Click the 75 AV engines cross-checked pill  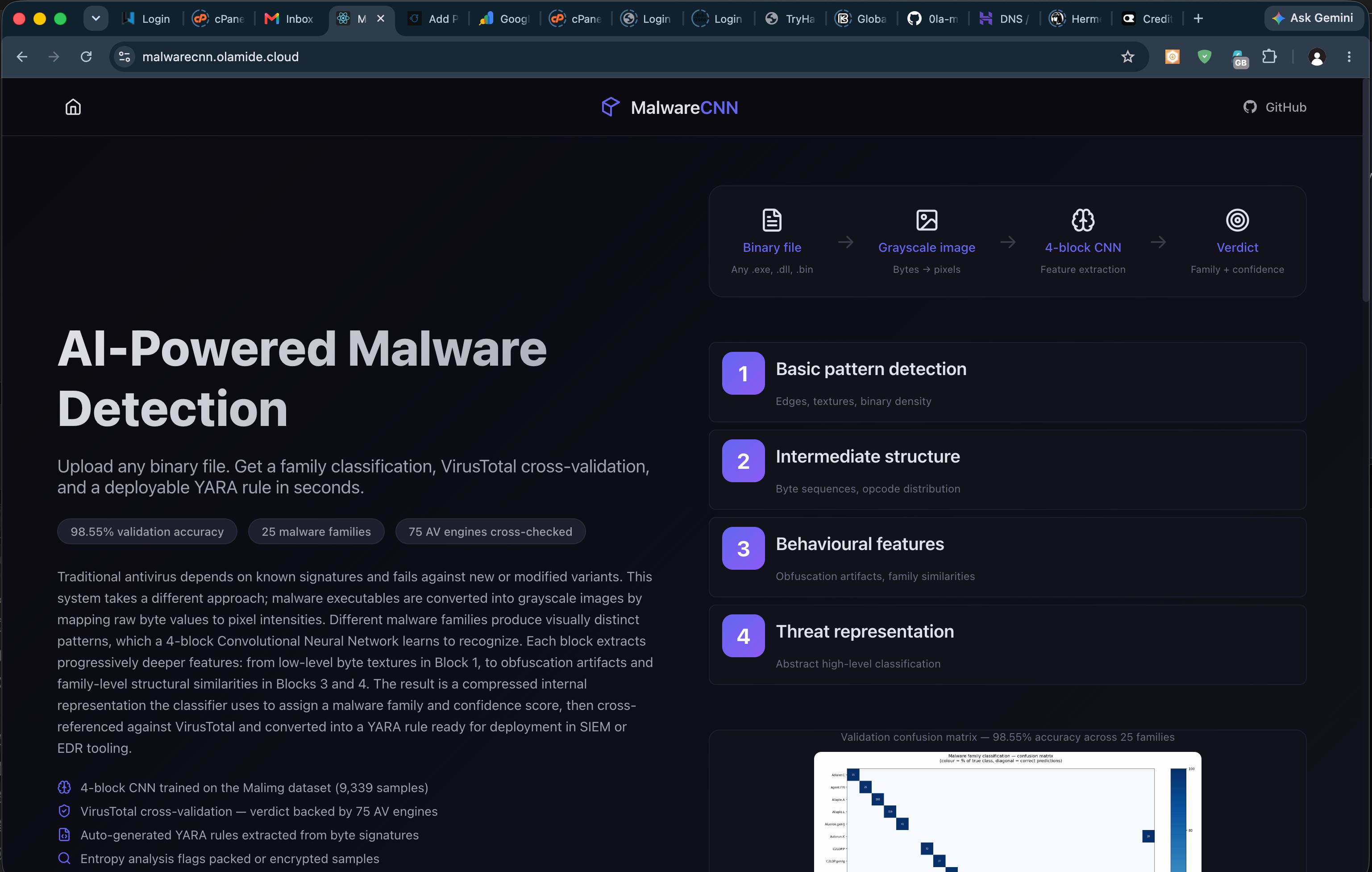(x=490, y=531)
